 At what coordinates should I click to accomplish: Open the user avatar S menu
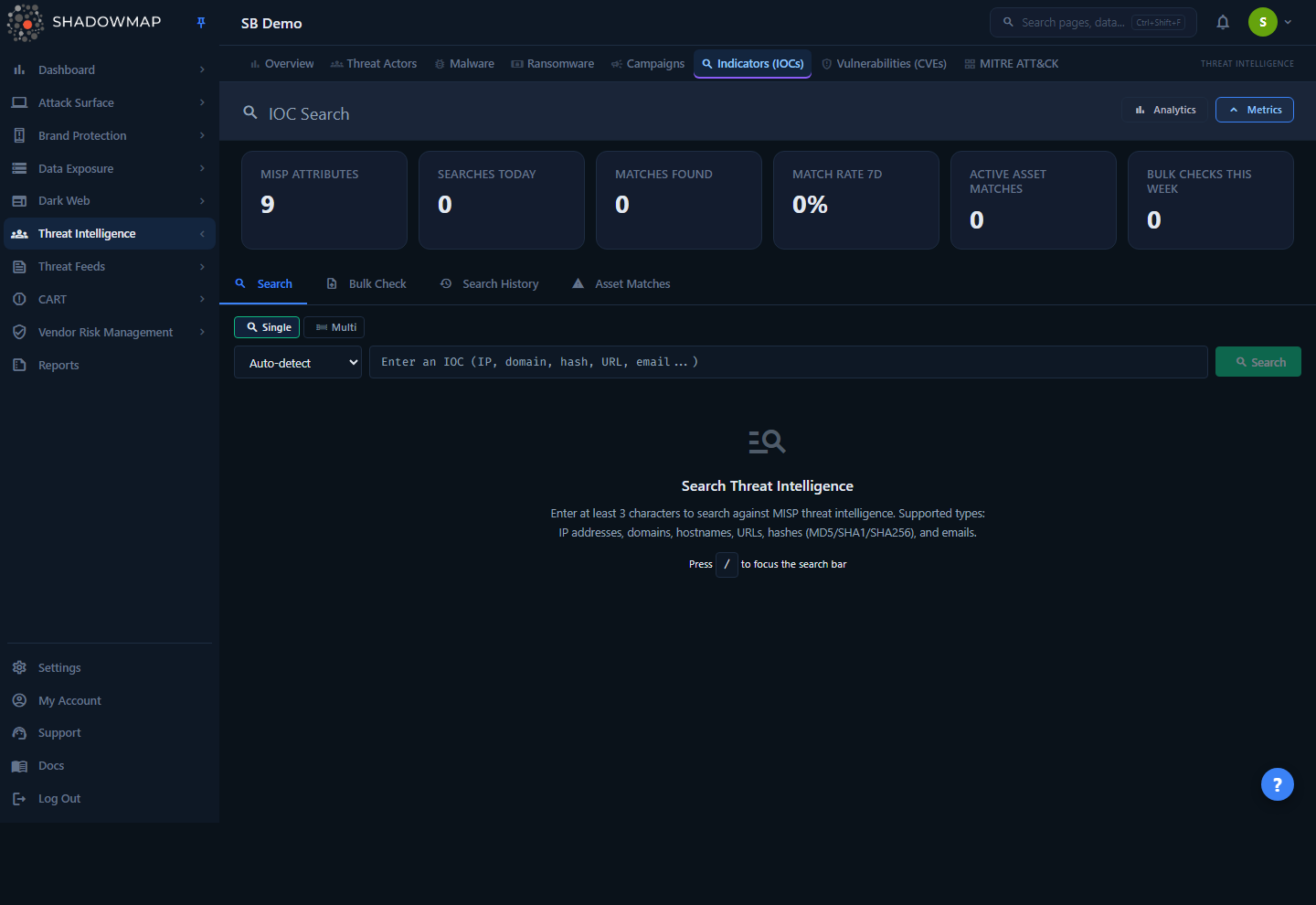tap(1263, 22)
